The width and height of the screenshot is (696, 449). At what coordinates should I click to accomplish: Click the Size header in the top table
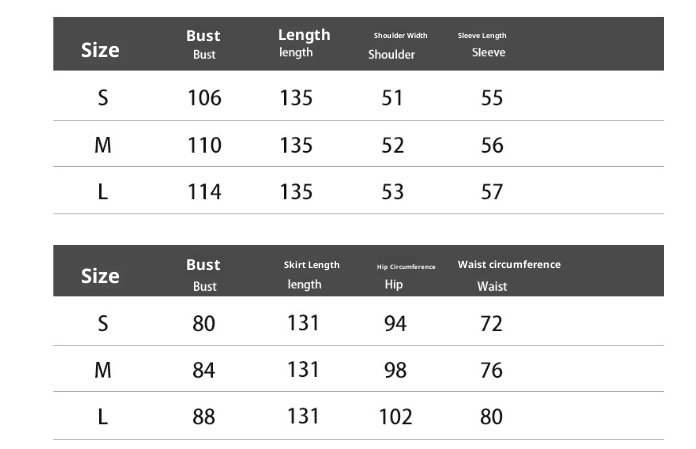pyautogui.click(x=100, y=50)
